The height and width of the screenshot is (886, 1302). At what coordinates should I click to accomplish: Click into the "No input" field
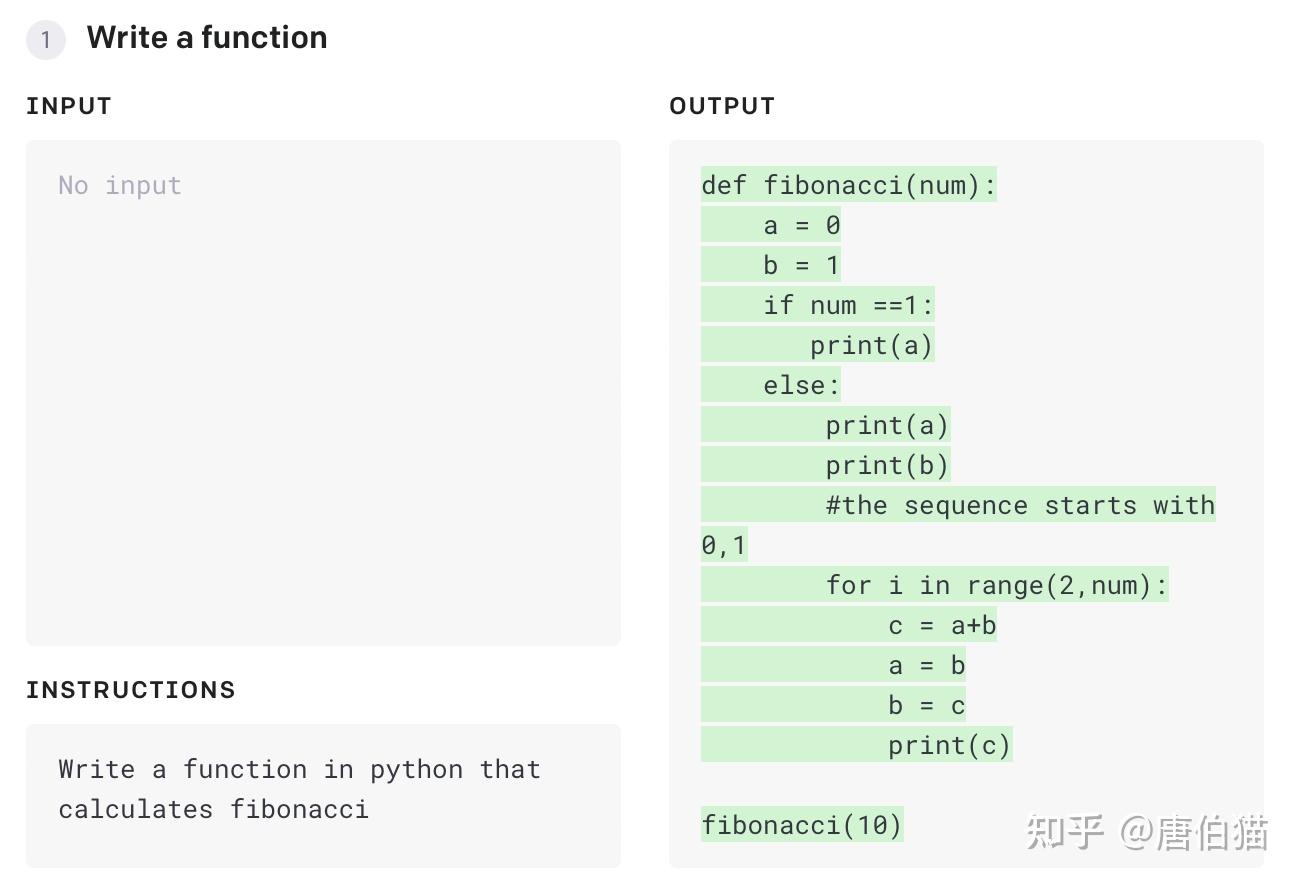[322, 392]
